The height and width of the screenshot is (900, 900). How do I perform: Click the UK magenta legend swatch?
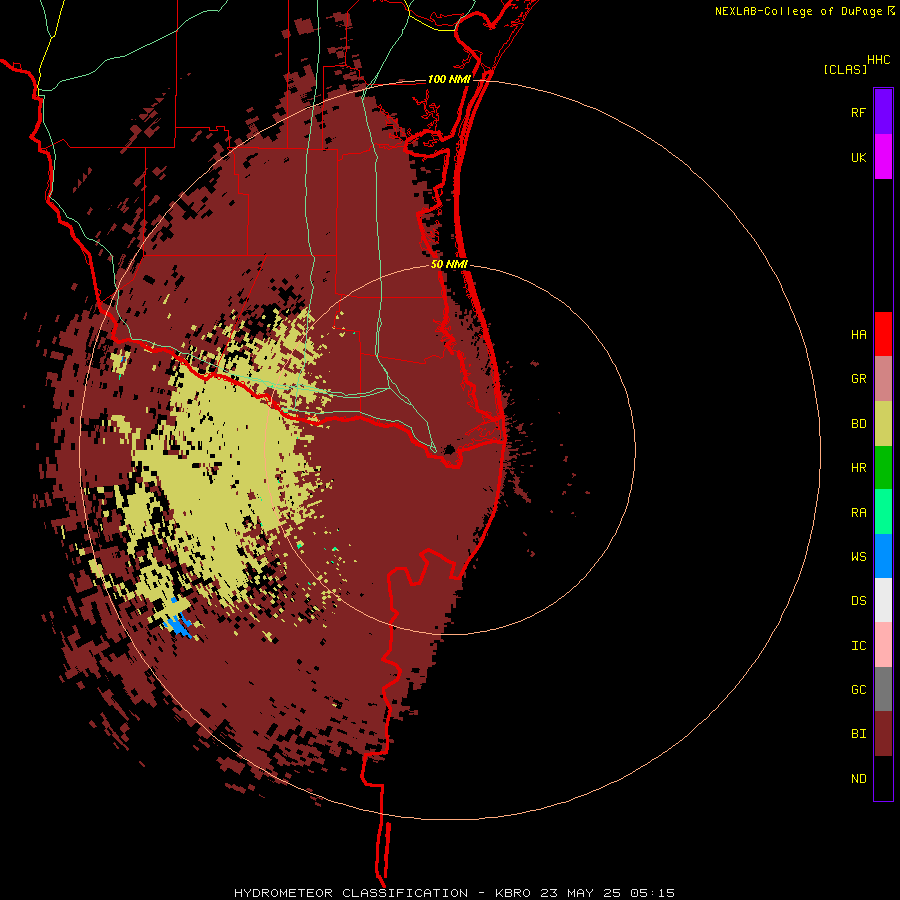pyautogui.click(x=883, y=157)
